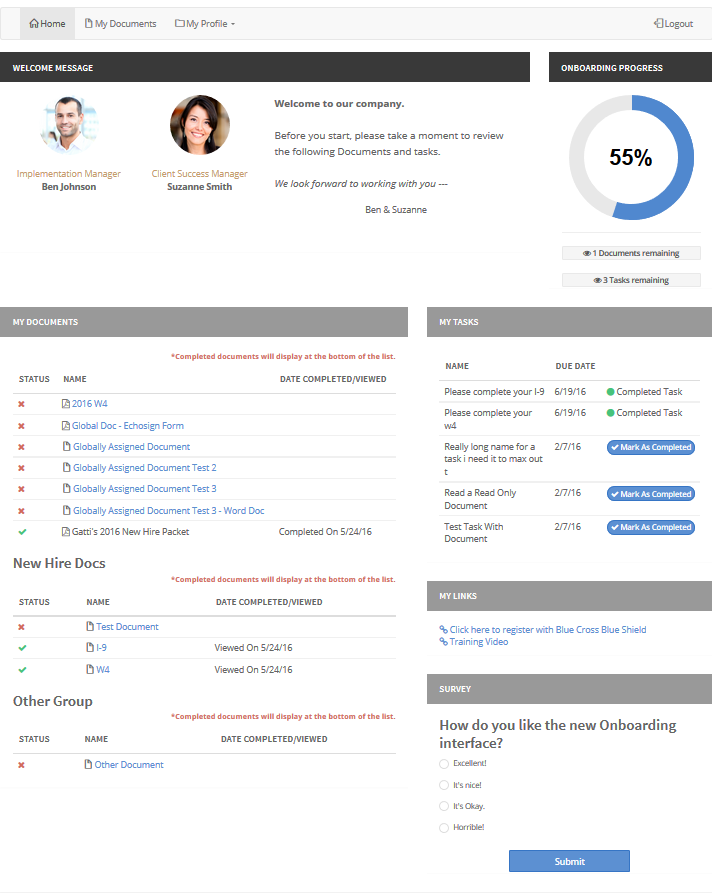
Task: Click the file icon beside Globally Assigned Document Test 2
Action: coord(67,468)
